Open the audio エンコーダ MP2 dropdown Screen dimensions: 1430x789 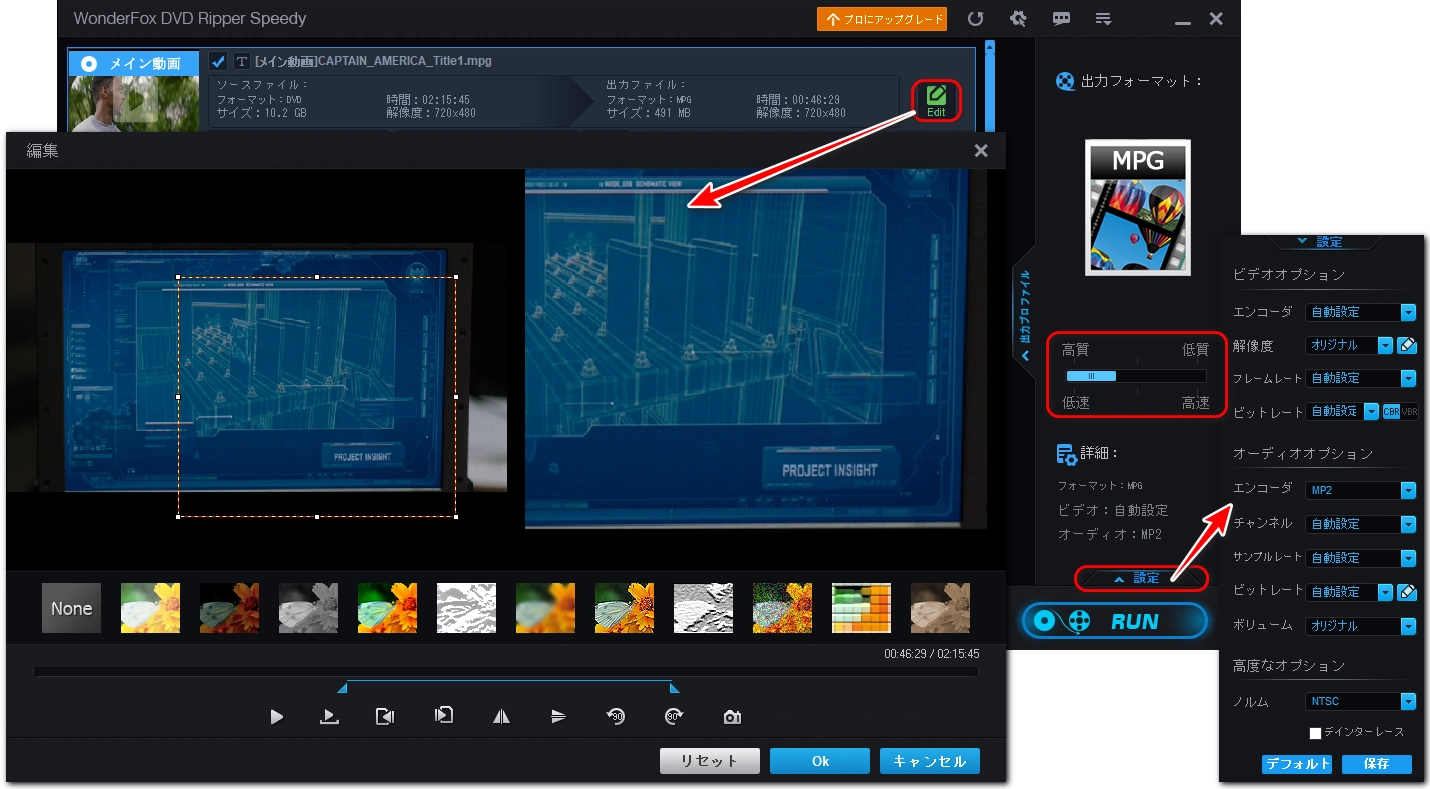click(1361, 490)
